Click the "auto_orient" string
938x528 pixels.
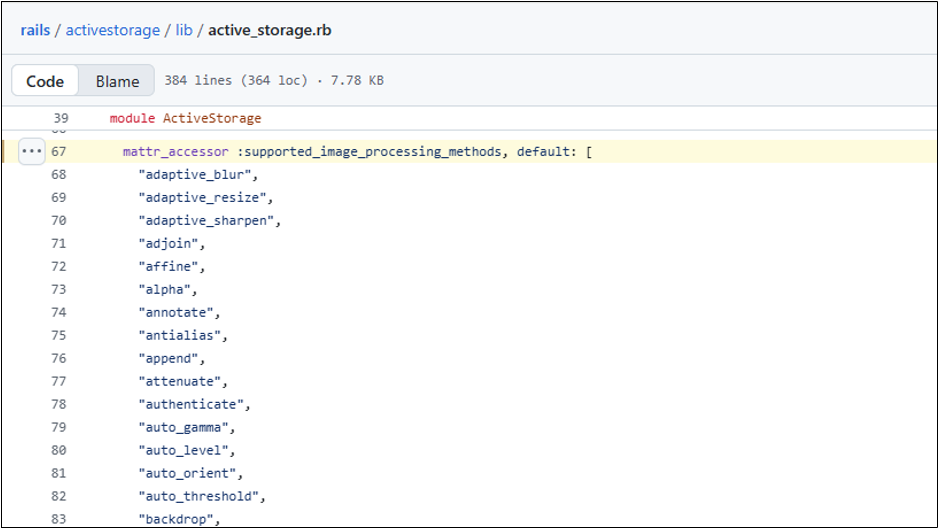coord(187,473)
